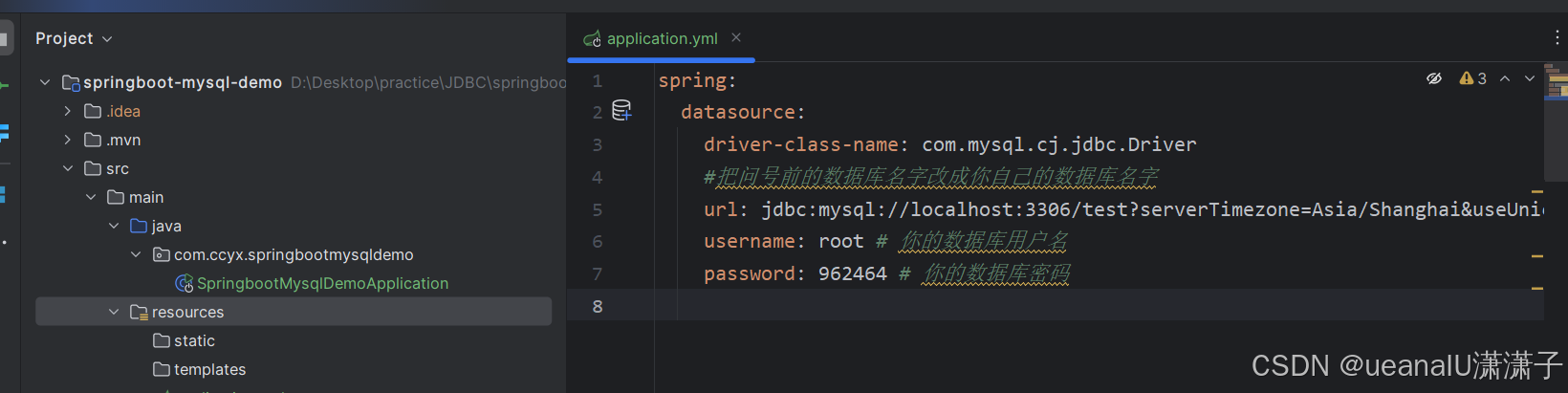Click the static folder icon
Screen dimensions: 1568x393
[162, 340]
